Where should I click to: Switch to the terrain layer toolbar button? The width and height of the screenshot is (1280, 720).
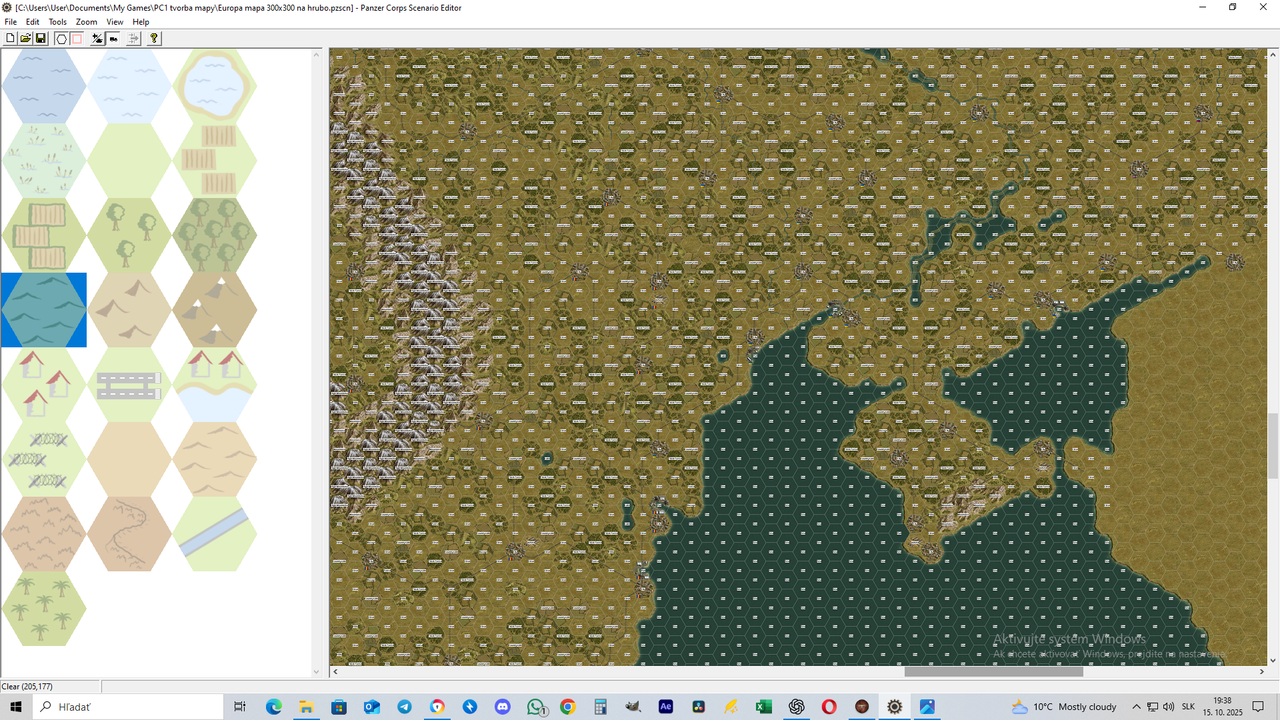(x=98, y=38)
